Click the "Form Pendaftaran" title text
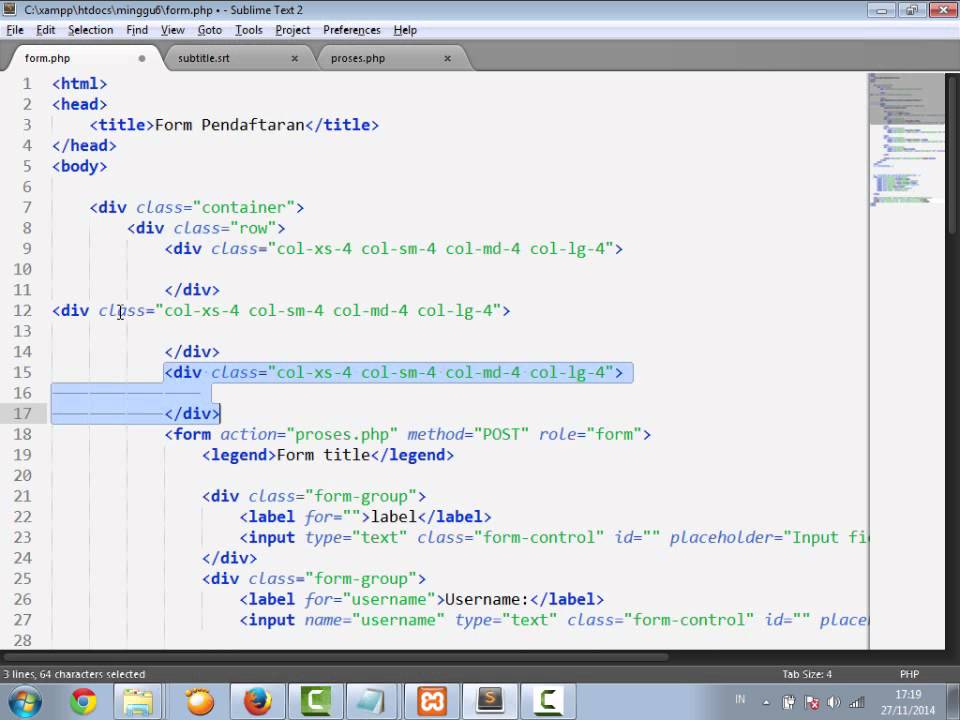Screen dimensions: 960x720 coord(230,125)
